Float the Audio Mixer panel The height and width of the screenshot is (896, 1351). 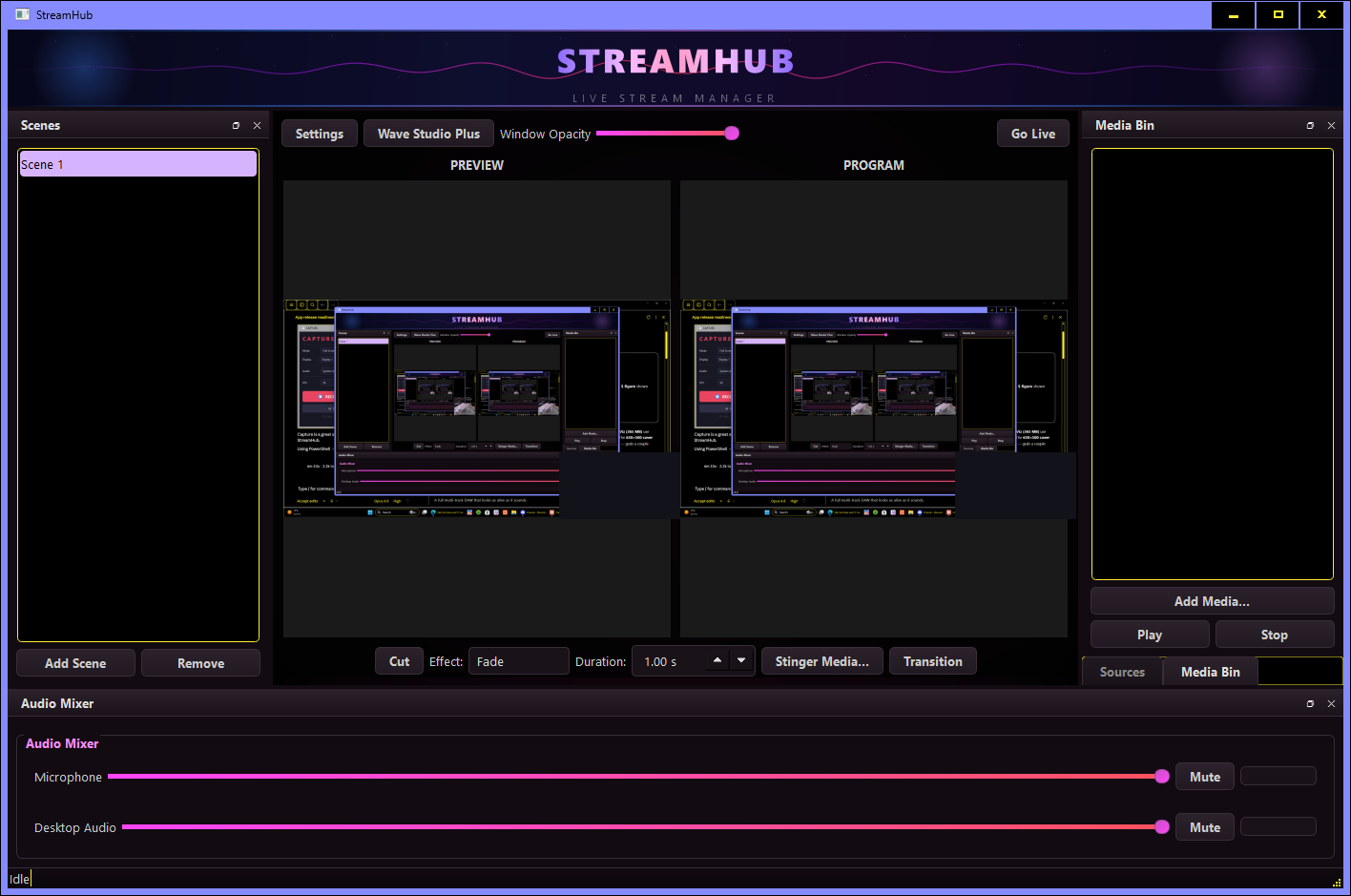[1310, 704]
